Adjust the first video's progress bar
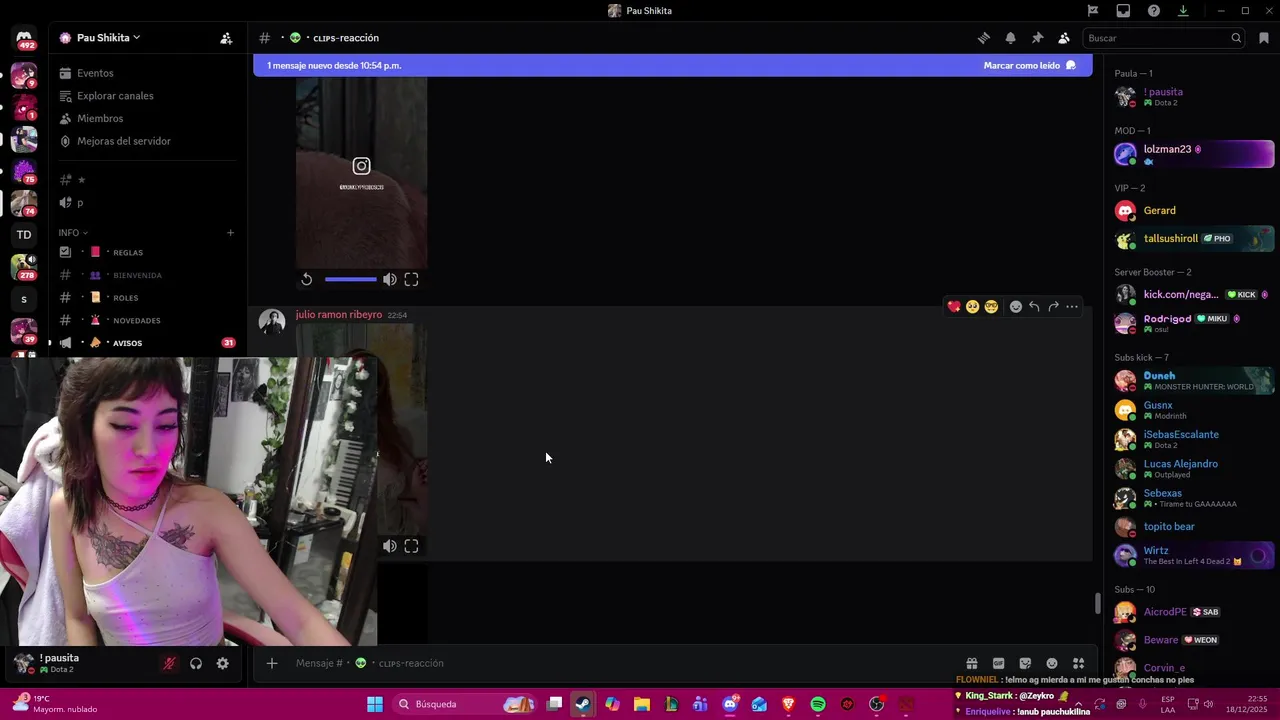Screen dimensions: 1280x720 point(350,280)
